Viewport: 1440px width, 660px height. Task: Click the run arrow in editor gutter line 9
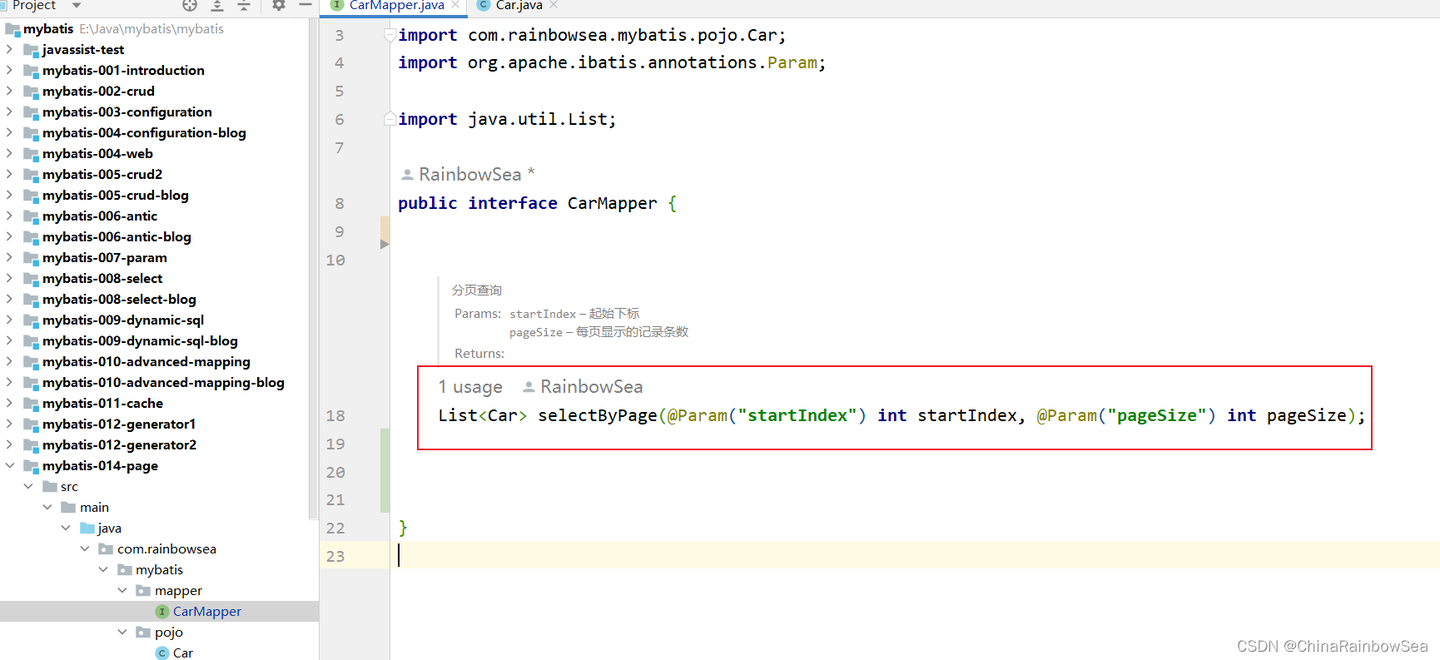384,241
